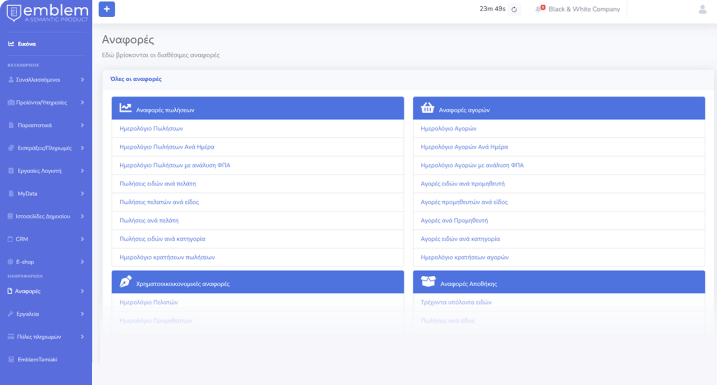Open the notifications bell
This screenshot has height=385, width=717.
pos(540,9)
